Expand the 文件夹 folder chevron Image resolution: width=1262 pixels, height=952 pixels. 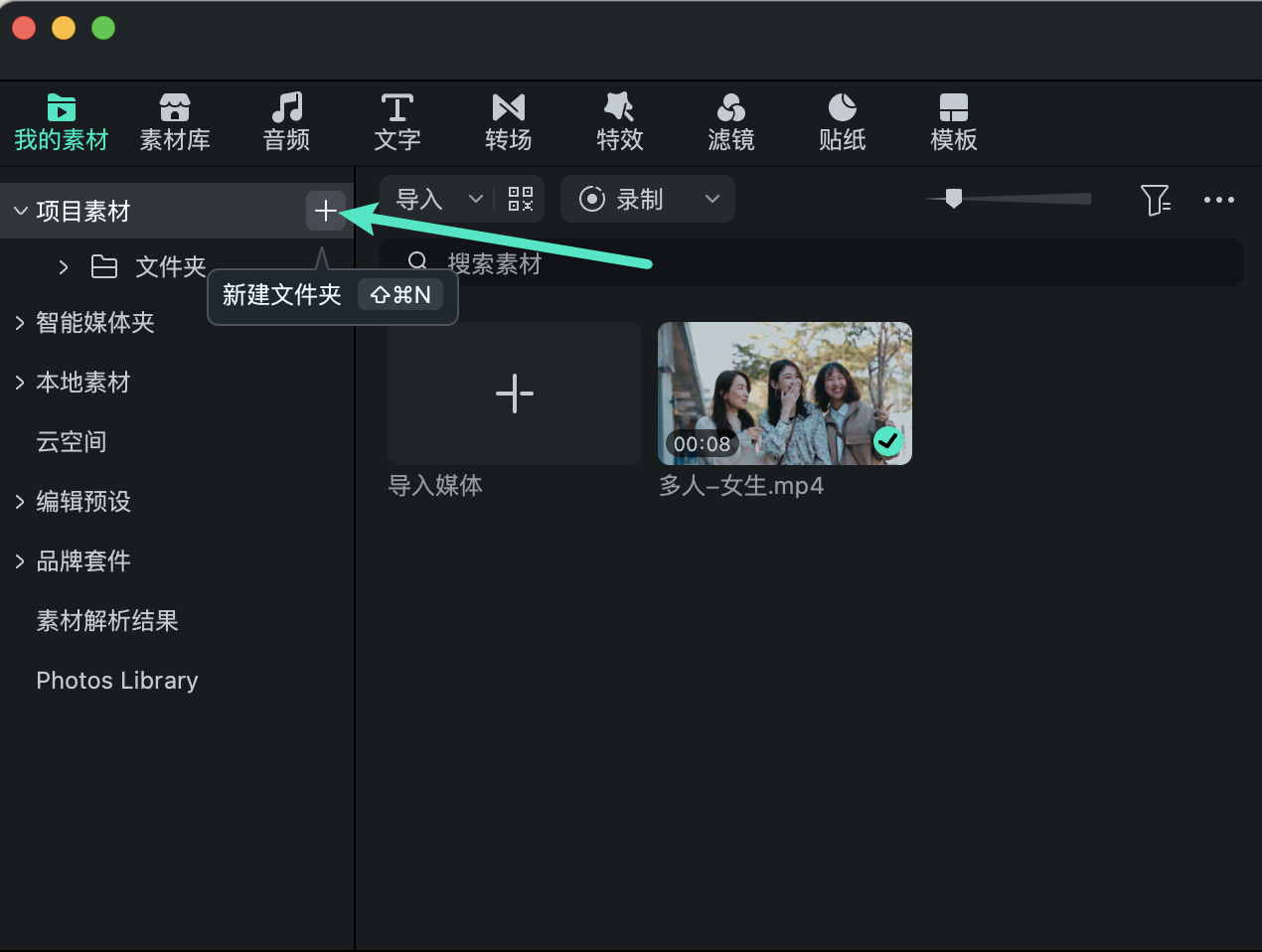64,266
